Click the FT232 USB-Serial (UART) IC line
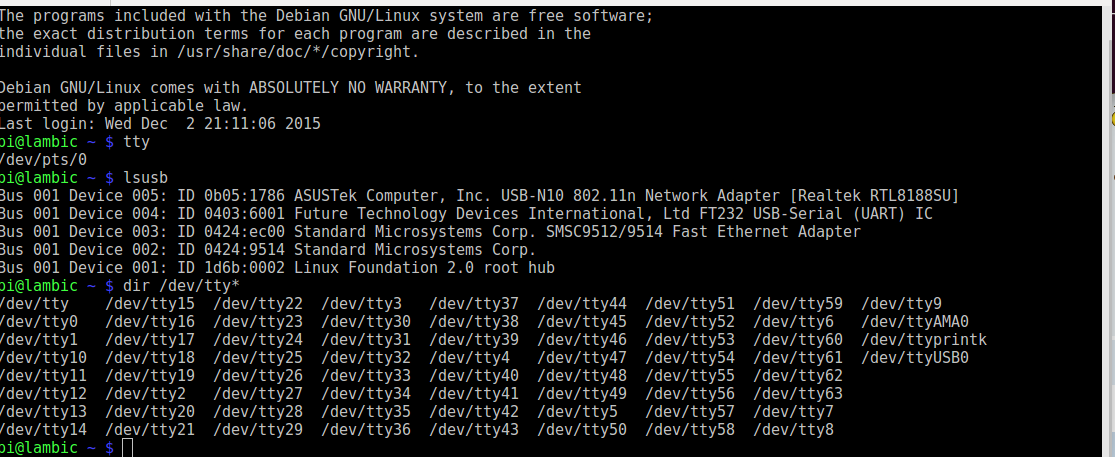1115x457 pixels. (x=480, y=213)
